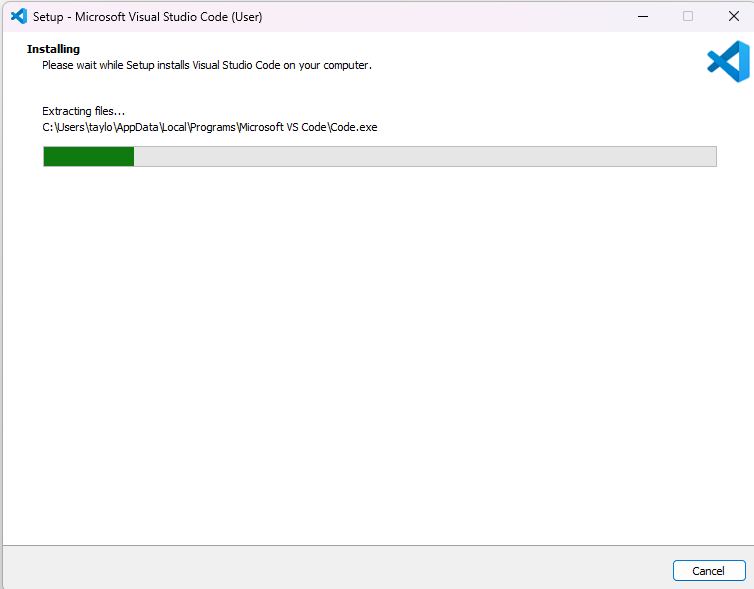Click the green installation progress bar
Viewport: 754px width, 589px height.
(x=380, y=156)
